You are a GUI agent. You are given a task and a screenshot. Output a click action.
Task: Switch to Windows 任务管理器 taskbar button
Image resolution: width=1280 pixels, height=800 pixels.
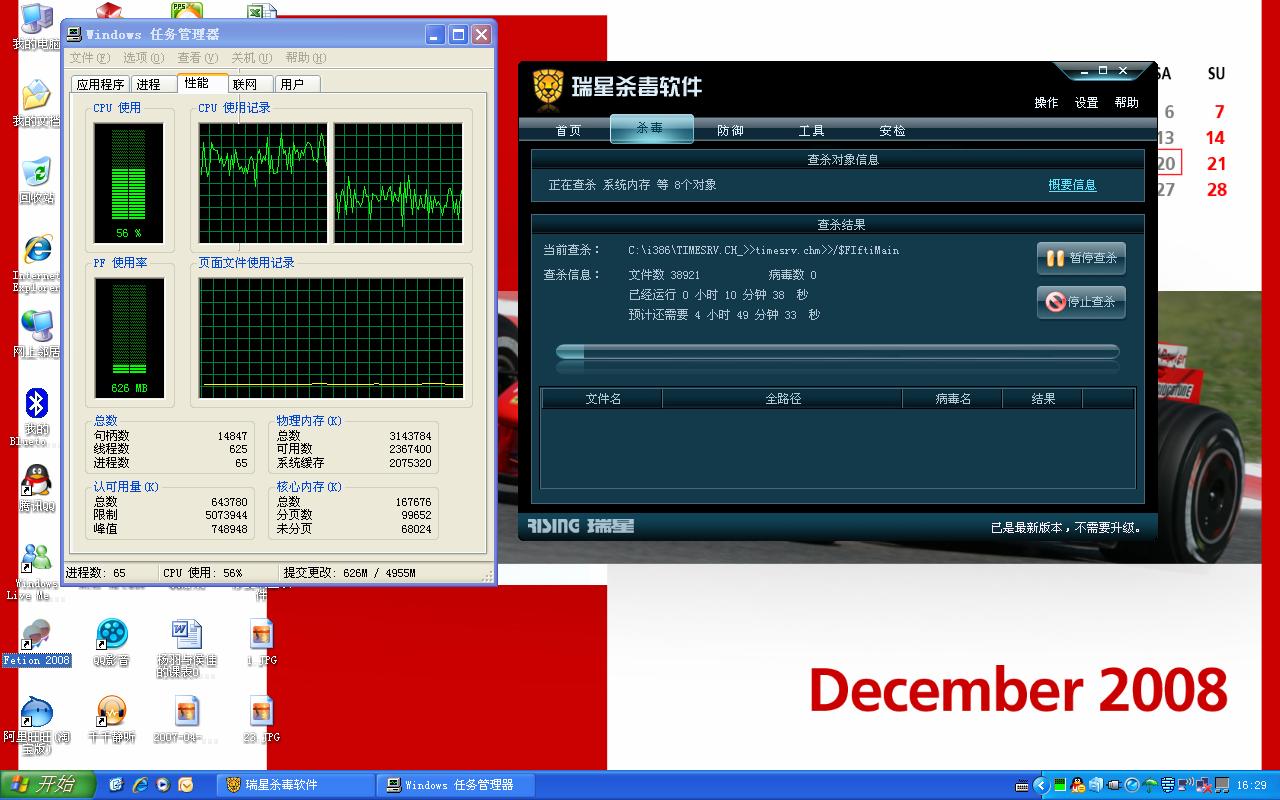click(x=456, y=785)
